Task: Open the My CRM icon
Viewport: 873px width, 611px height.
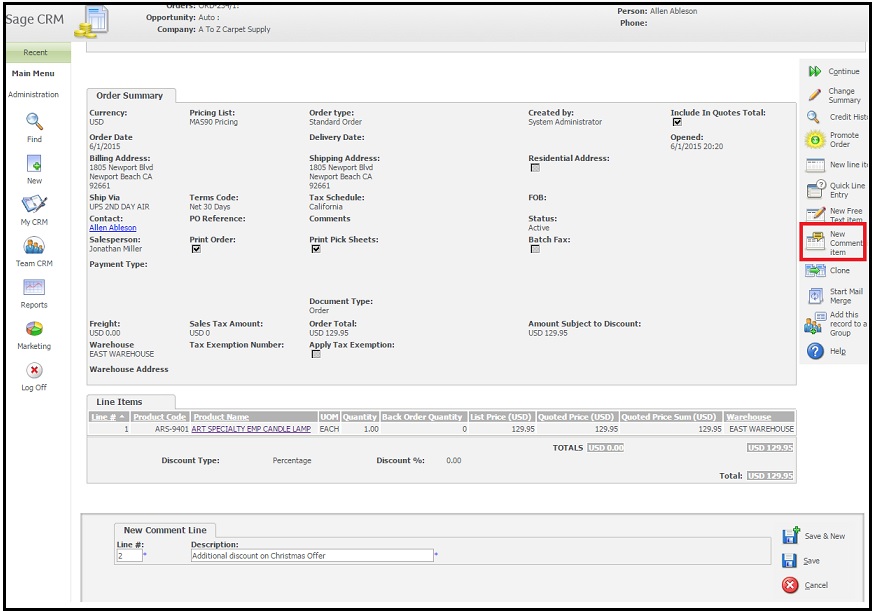Action: [x=34, y=204]
